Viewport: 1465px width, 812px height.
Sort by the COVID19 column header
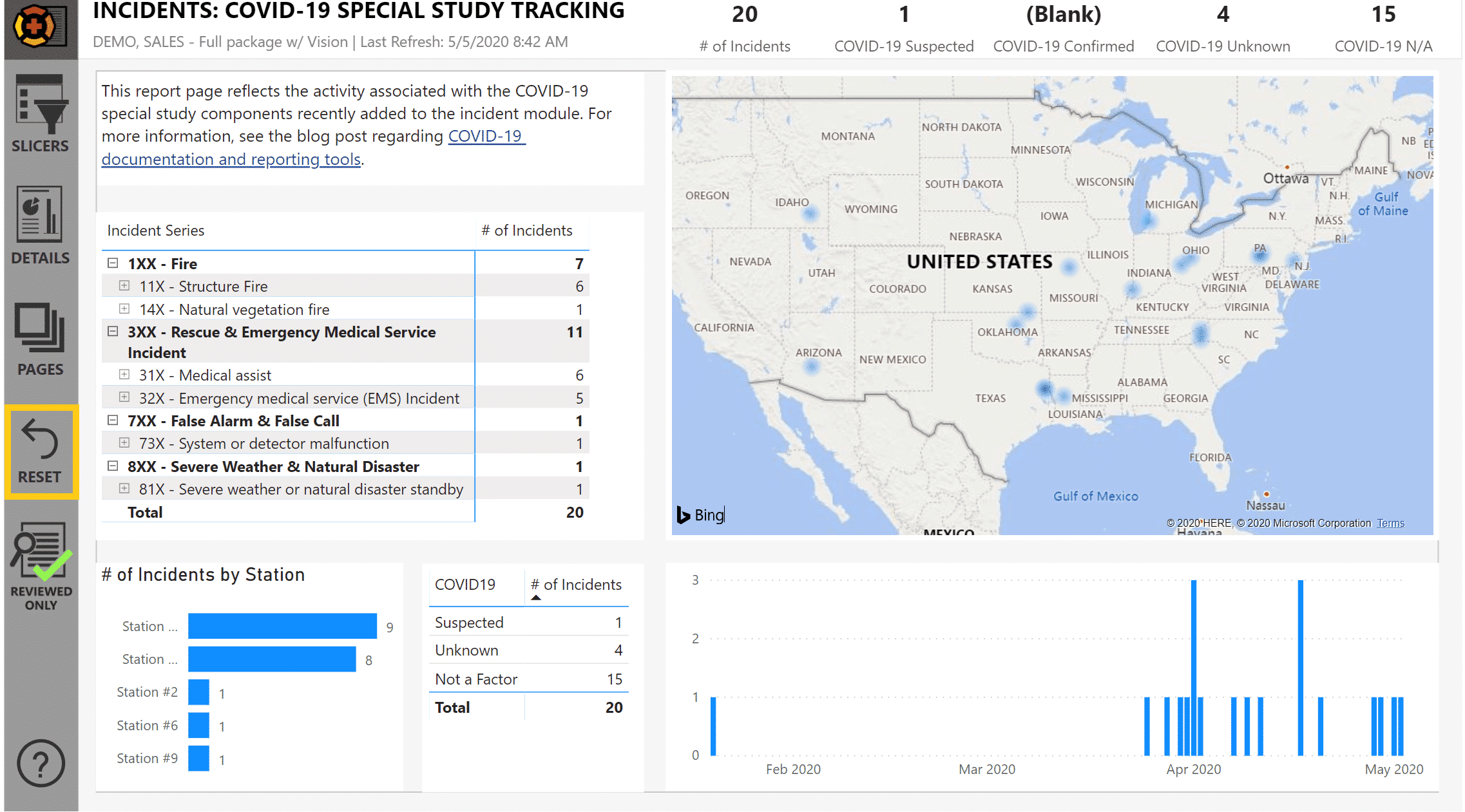[465, 585]
